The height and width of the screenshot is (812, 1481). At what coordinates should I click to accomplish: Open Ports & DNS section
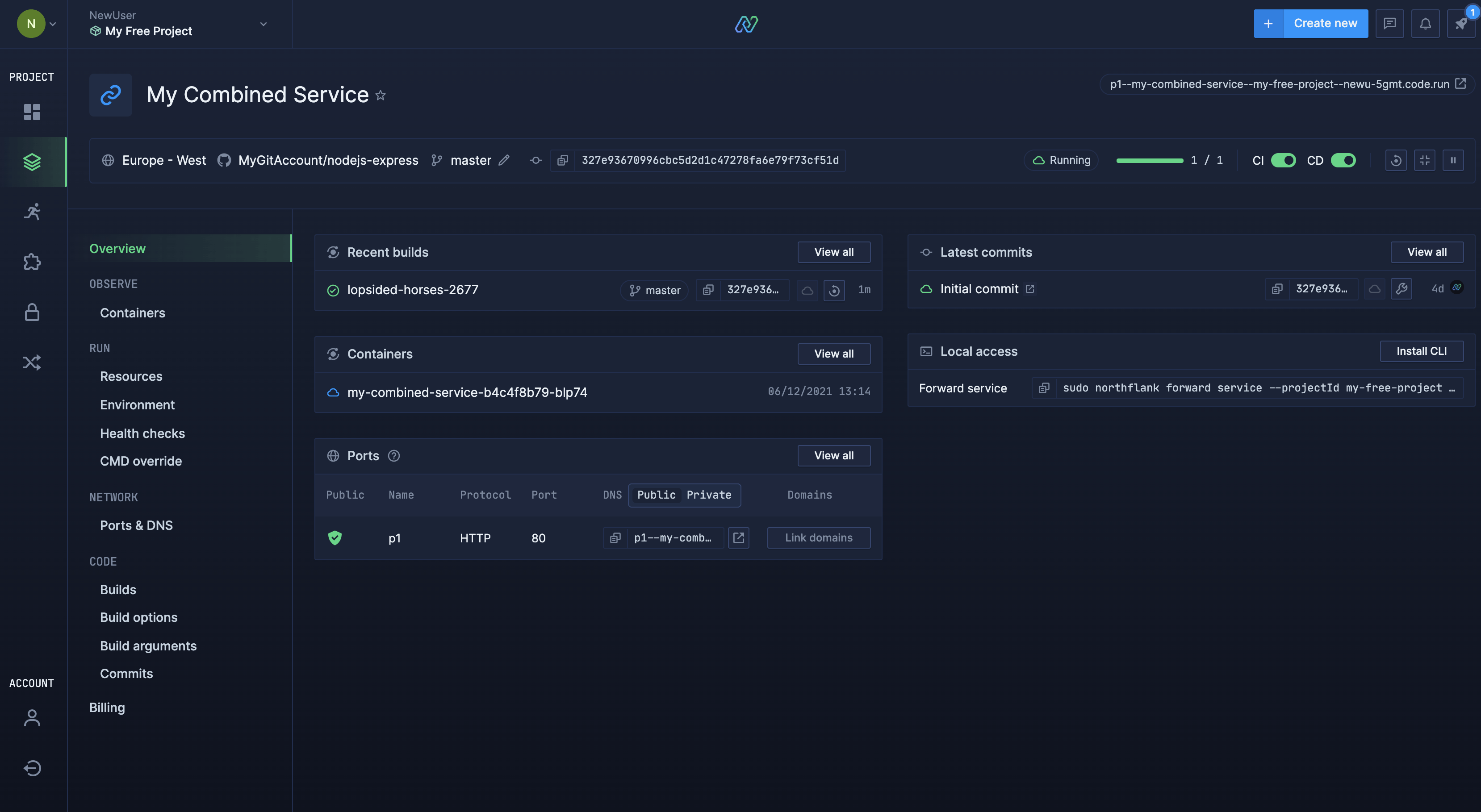pyautogui.click(x=136, y=525)
